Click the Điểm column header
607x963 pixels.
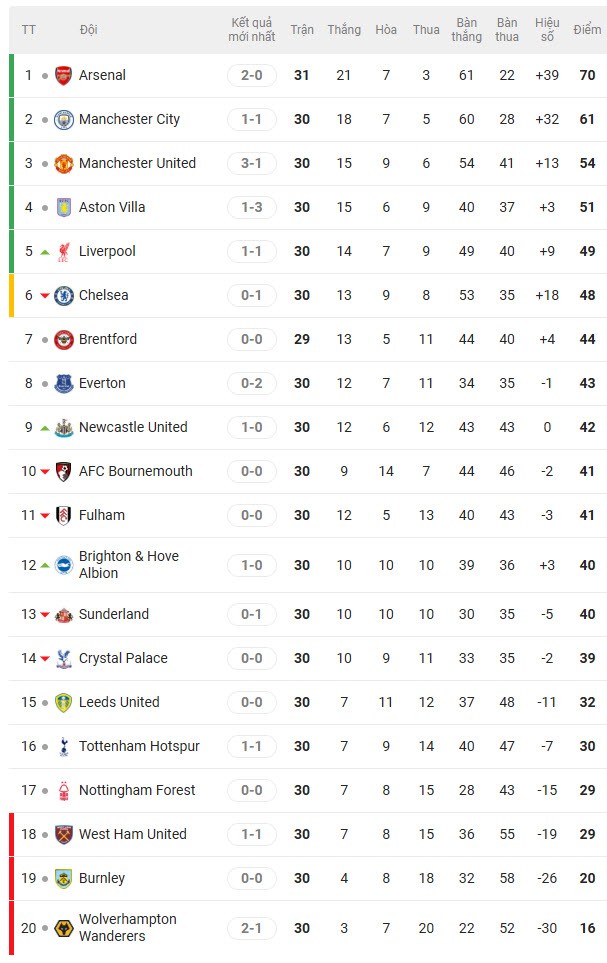587,30
